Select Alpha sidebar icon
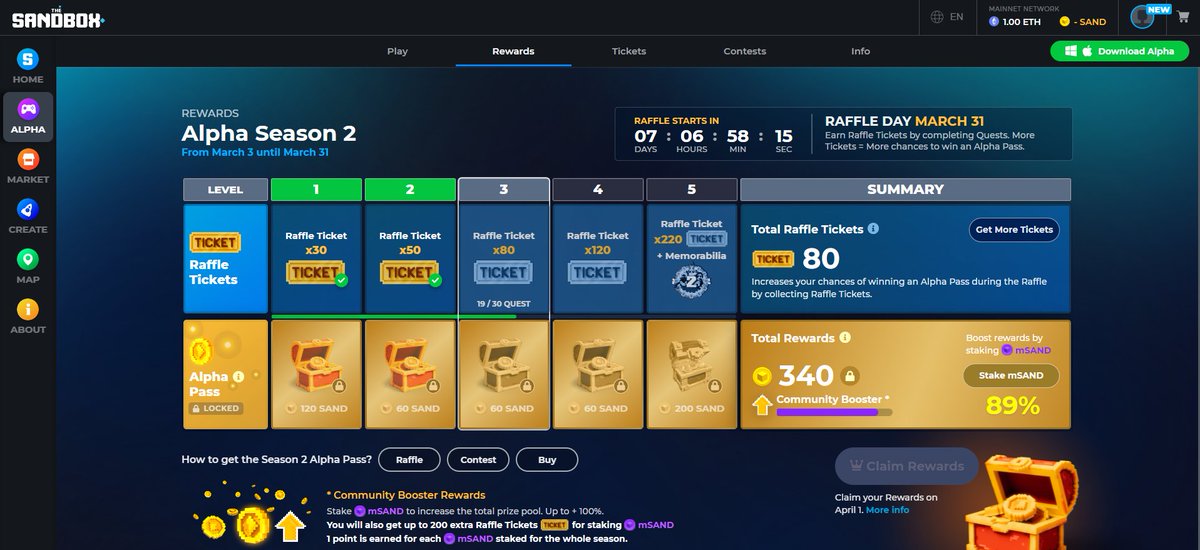The image size is (1200, 550). click(x=28, y=116)
